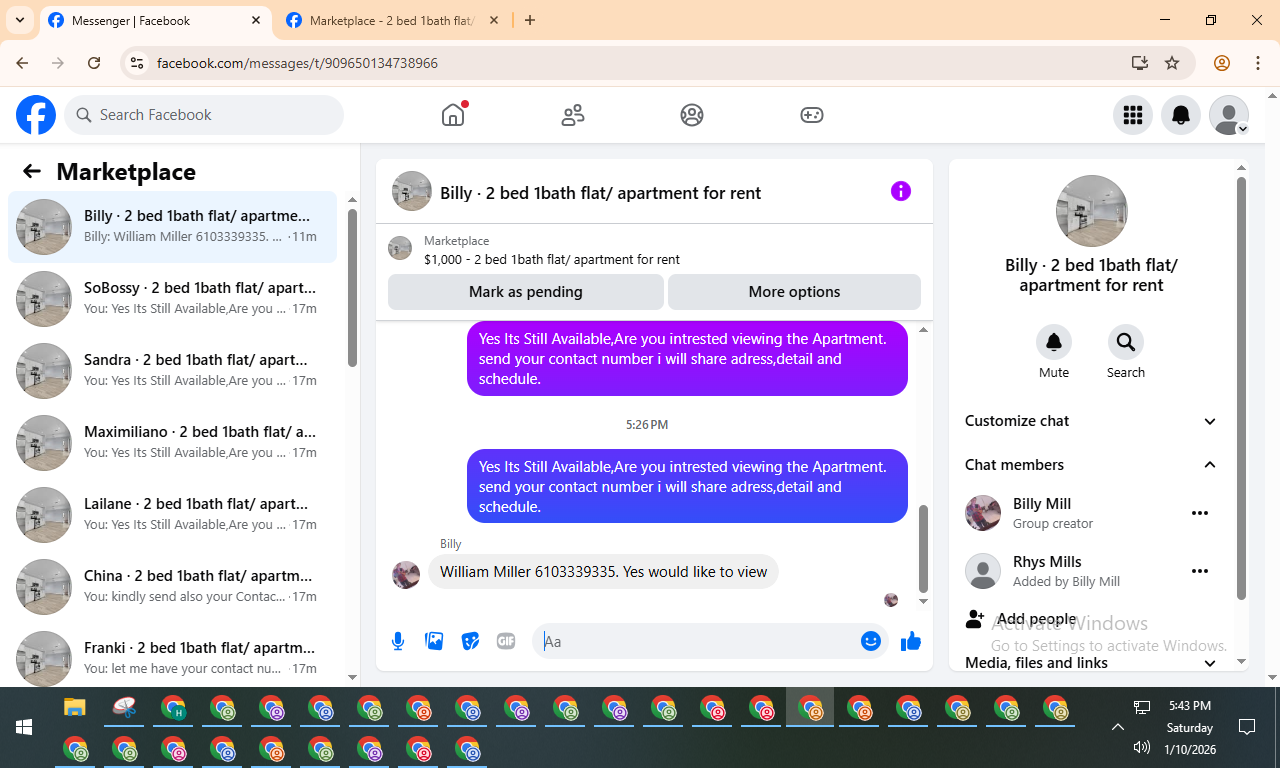Click the volume icon in system tray
This screenshot has width=1280, height=768.
(x=1142, y=747)
